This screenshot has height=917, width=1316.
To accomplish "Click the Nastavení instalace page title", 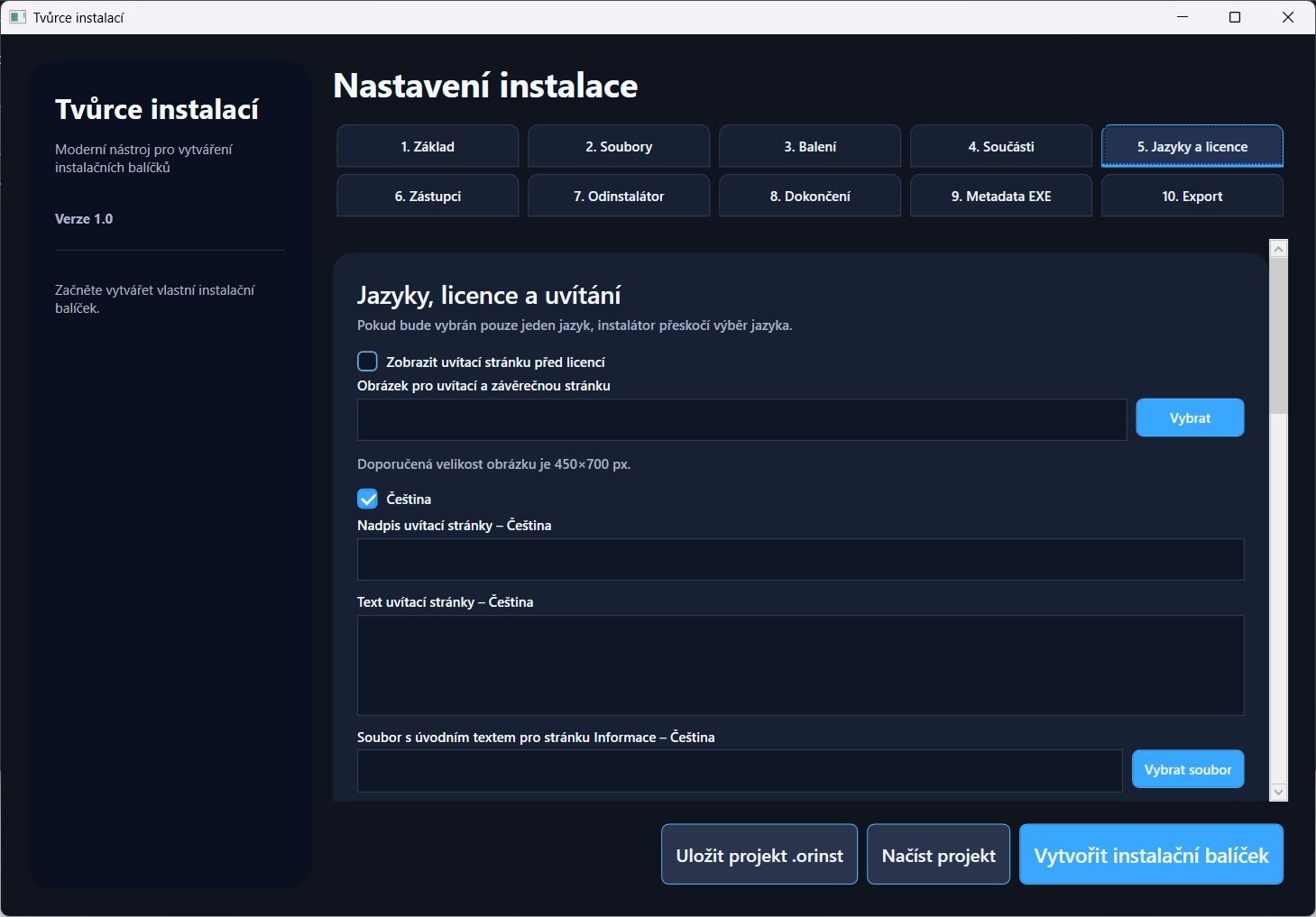I will [x=485, y=86].
